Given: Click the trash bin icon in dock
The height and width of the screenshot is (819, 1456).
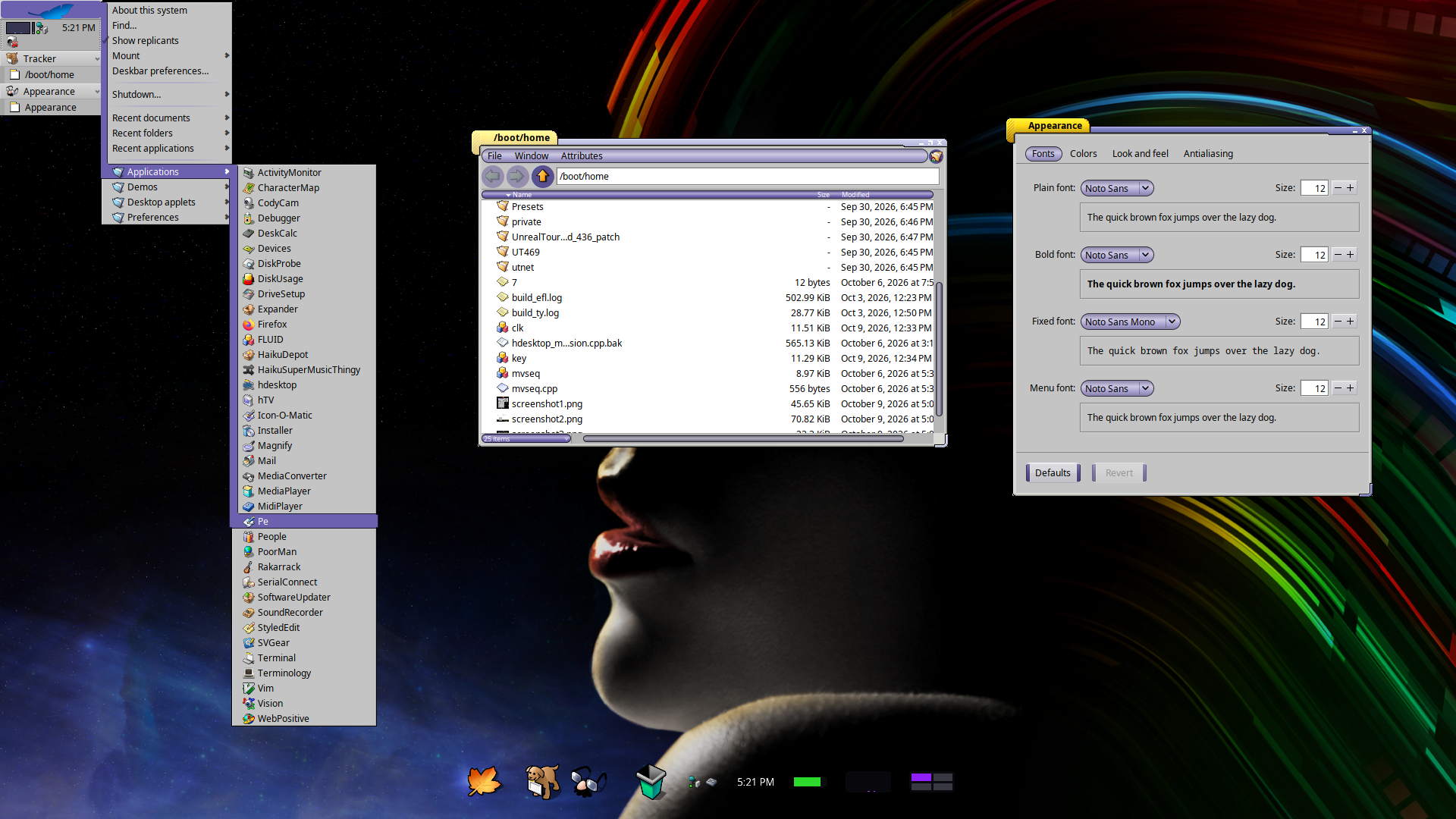Looking at the screenshot, I should coord(651,781).
